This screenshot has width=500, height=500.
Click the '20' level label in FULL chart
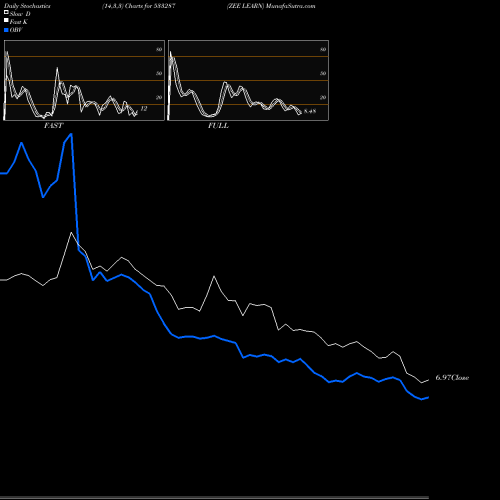323,97
